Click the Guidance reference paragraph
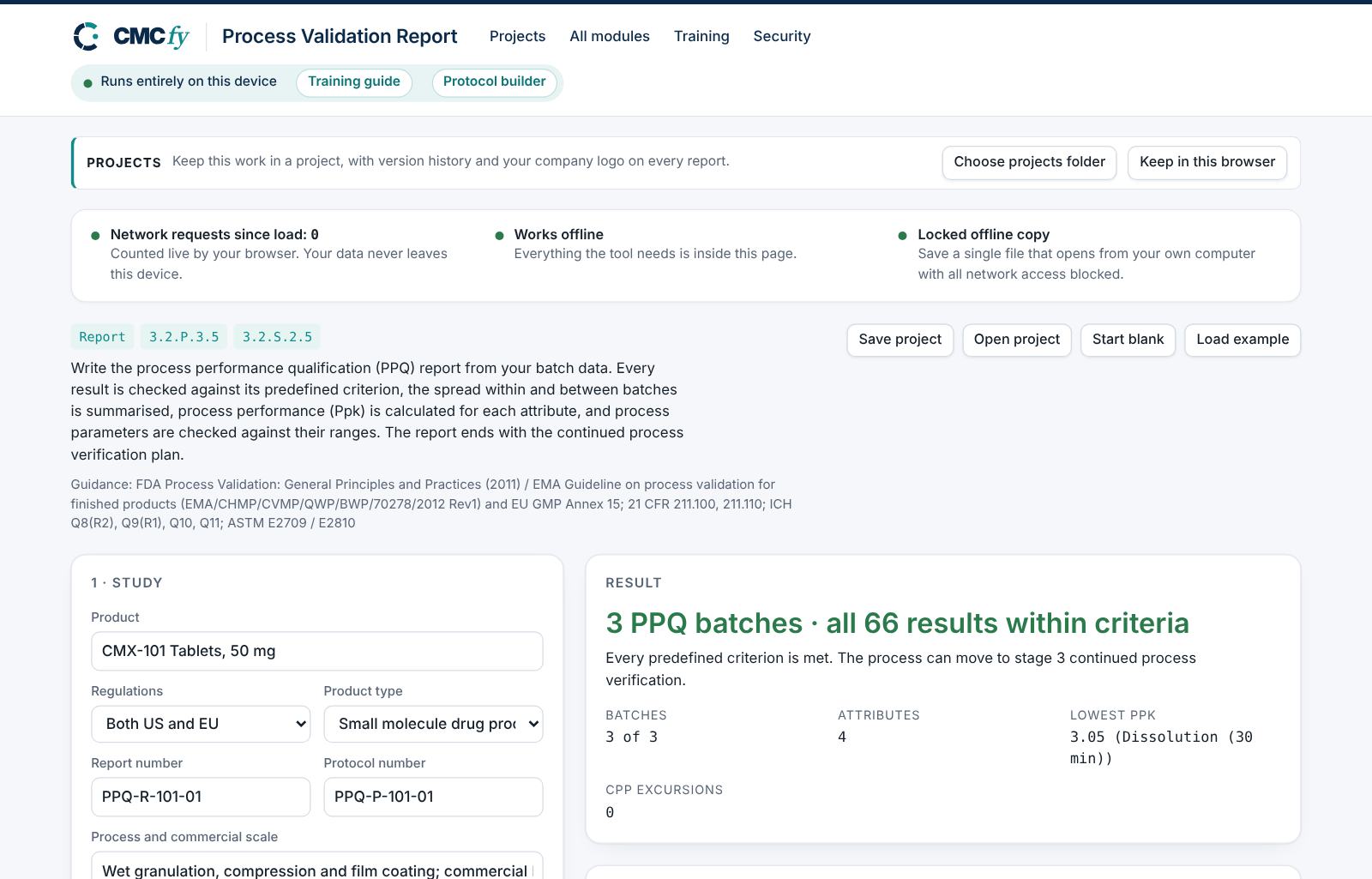 pyautogui.click(x=431, y=503)
